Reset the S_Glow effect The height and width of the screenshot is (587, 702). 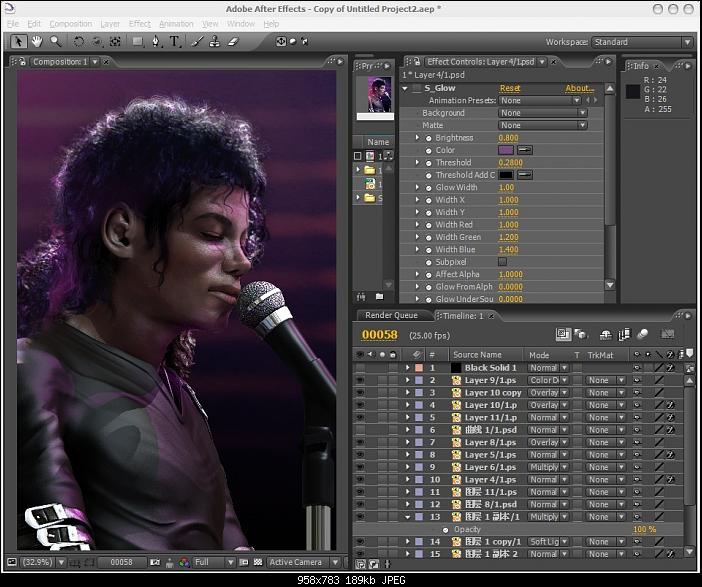tap(510, 88)
